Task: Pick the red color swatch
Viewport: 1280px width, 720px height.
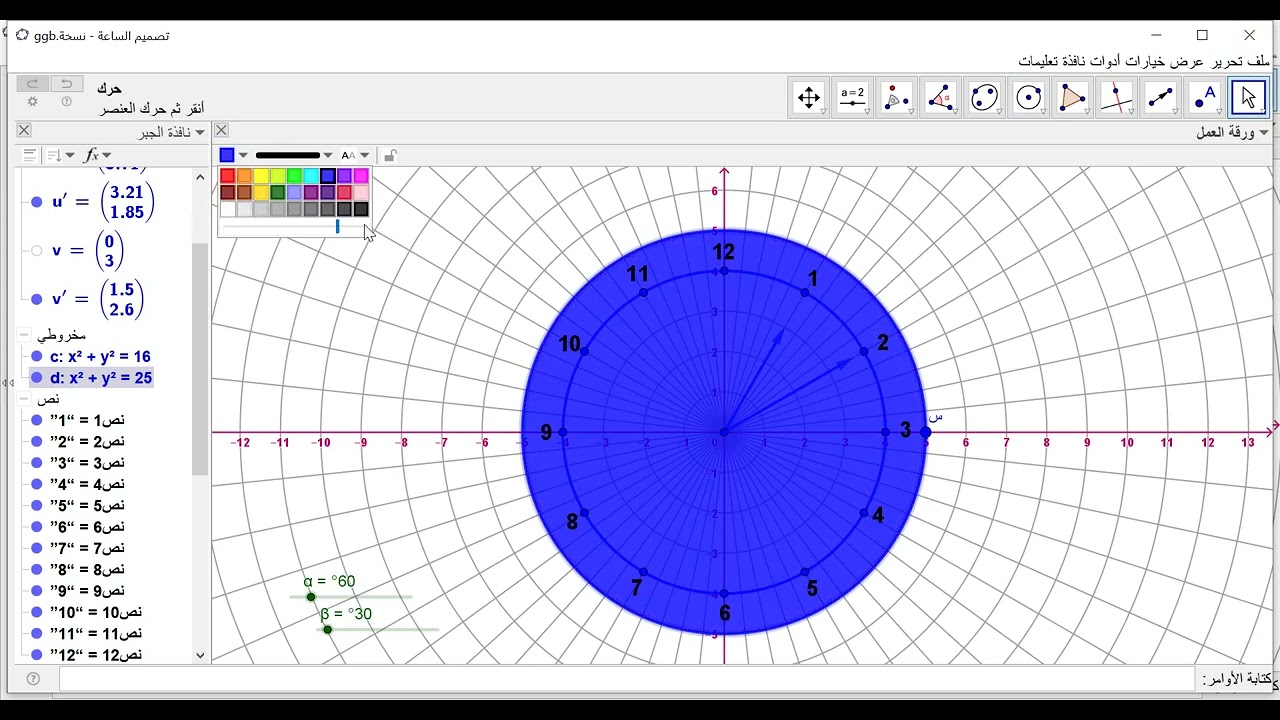Action: point(228,176)
